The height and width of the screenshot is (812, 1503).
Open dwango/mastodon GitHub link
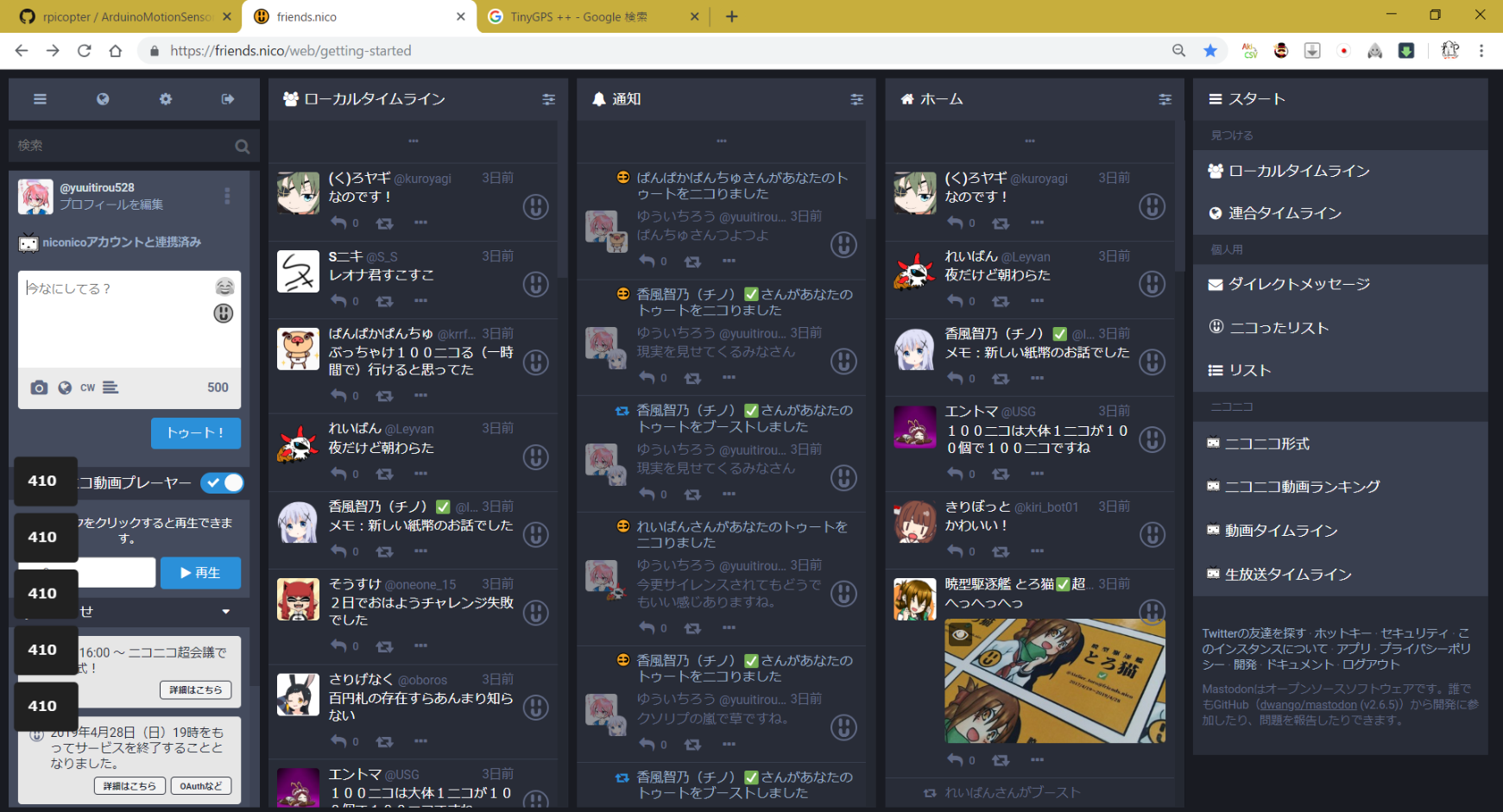1308,705
